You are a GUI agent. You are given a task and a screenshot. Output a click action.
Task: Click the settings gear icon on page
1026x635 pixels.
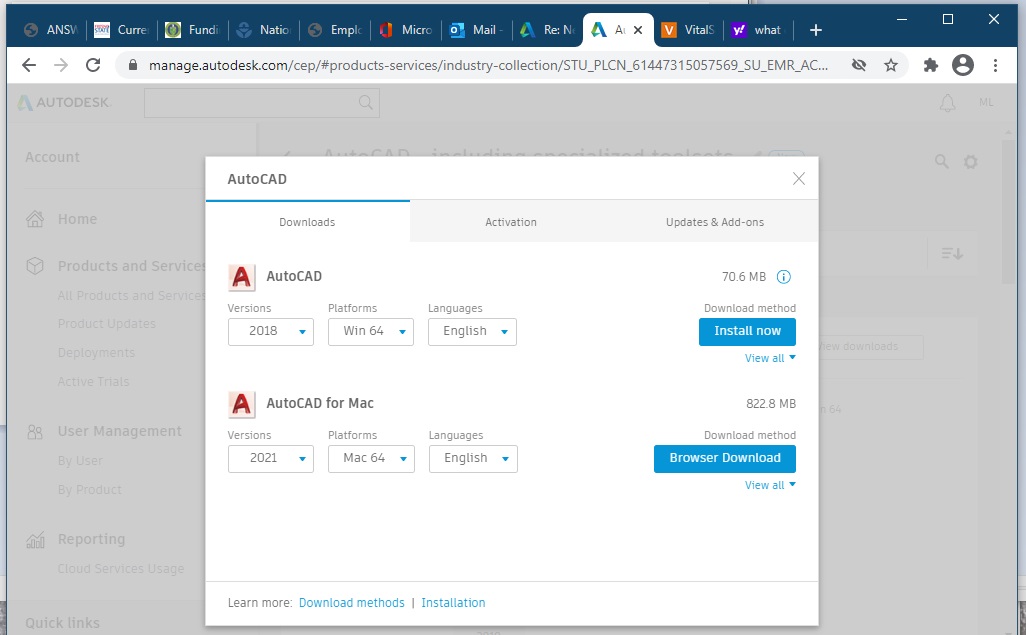[971, 162]
